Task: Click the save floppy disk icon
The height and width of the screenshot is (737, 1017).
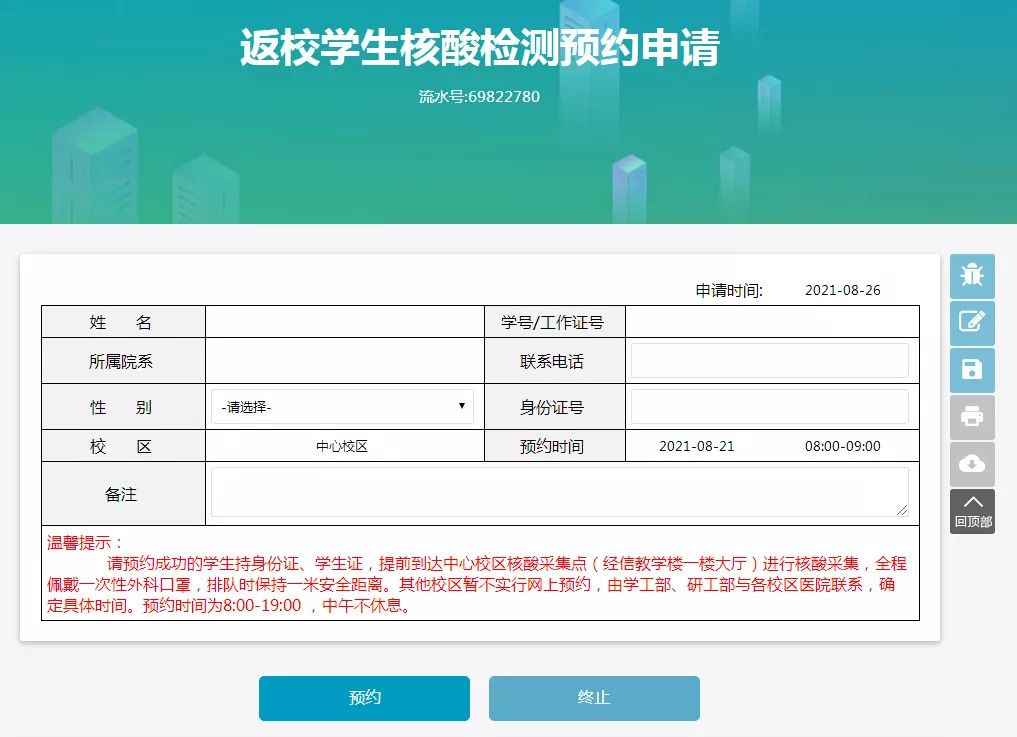Action: 971,369
